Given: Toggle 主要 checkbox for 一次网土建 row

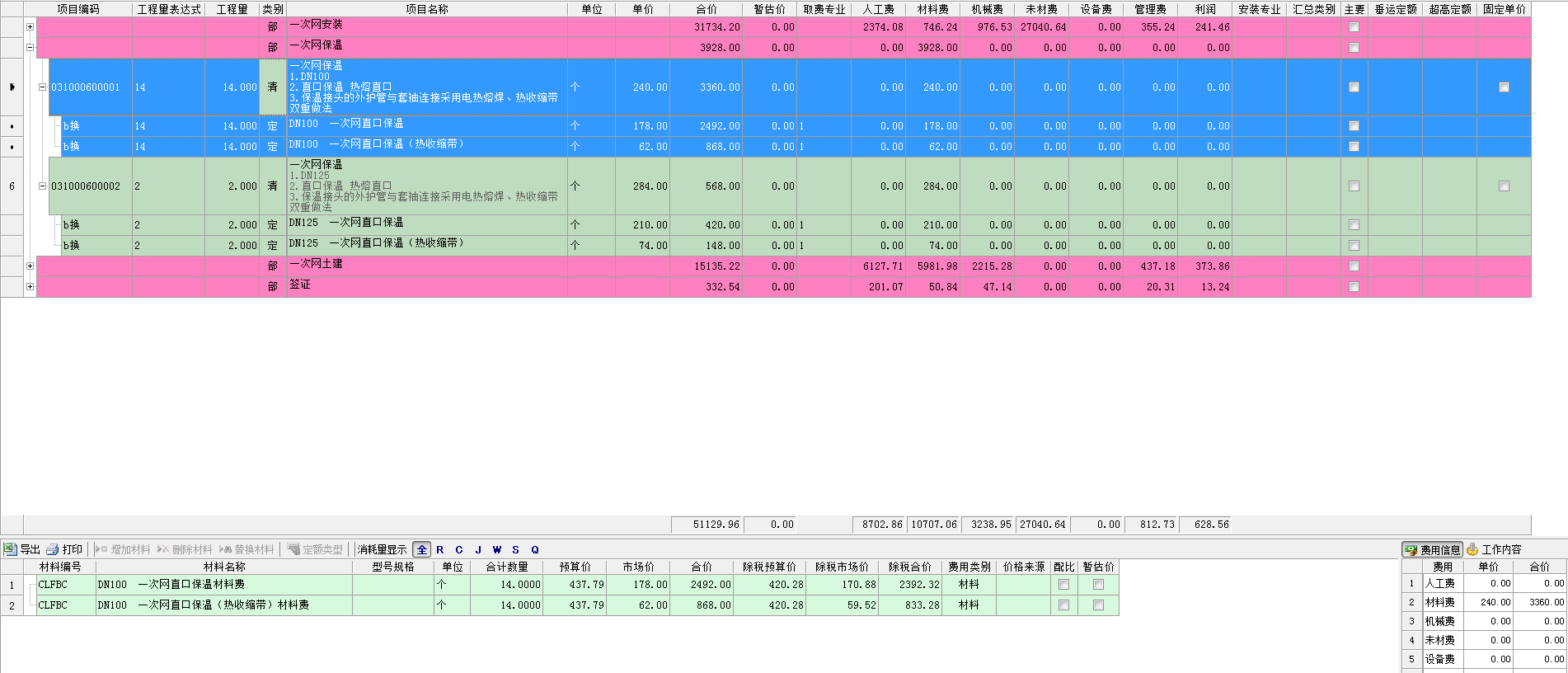Looking at the screenshot, I should point(1354,266).
